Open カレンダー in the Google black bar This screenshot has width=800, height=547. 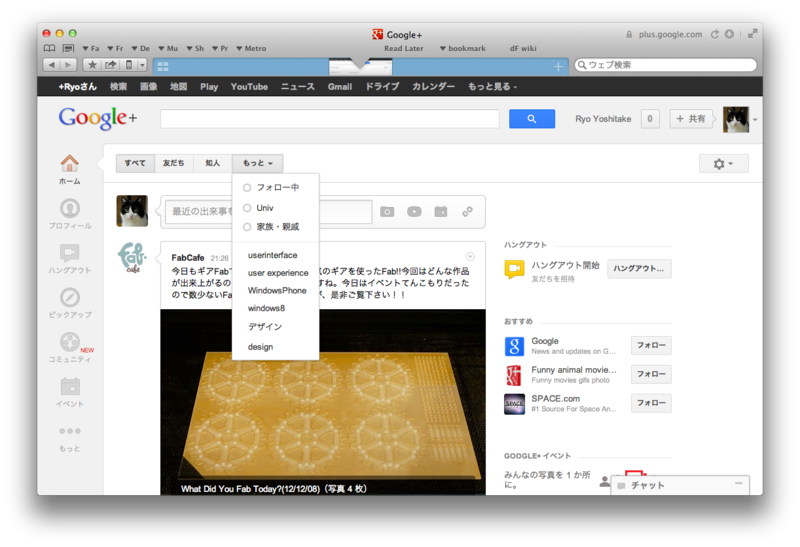point(433,87)
